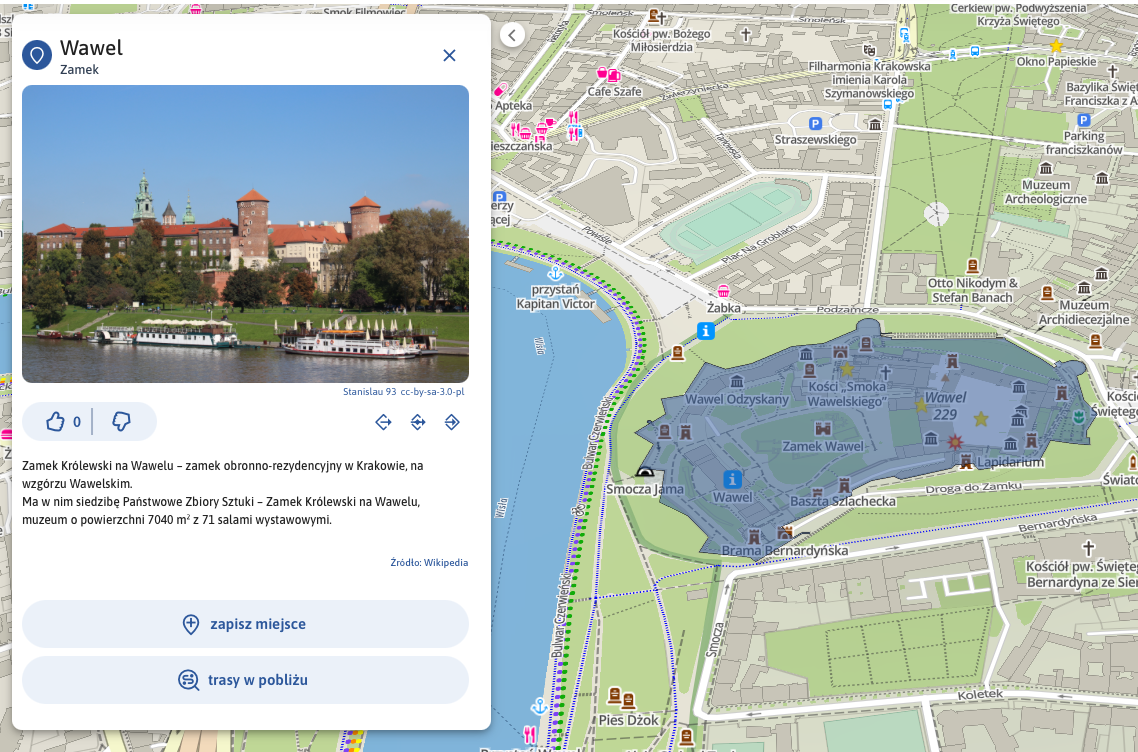The image size is (1138, 752).
Task: Click the thumbs down dislike icon
Action: 122,422
